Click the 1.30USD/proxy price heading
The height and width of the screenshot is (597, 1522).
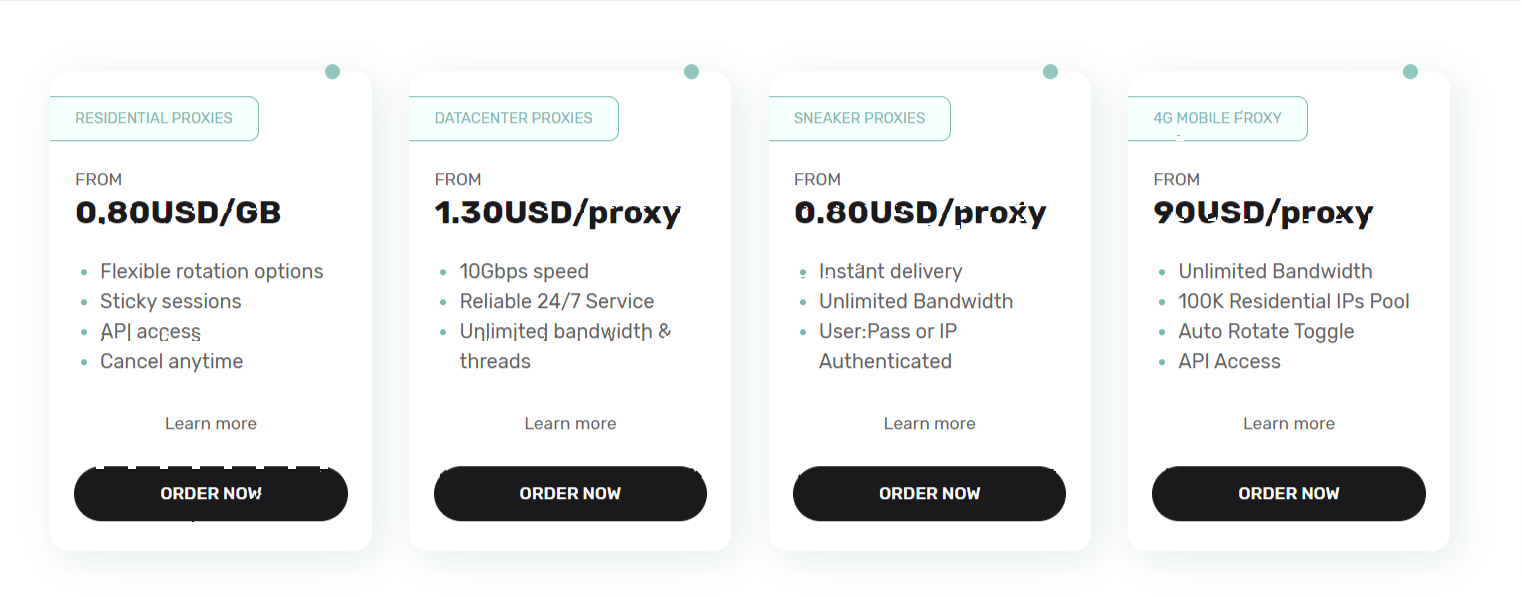click(557, 213)
